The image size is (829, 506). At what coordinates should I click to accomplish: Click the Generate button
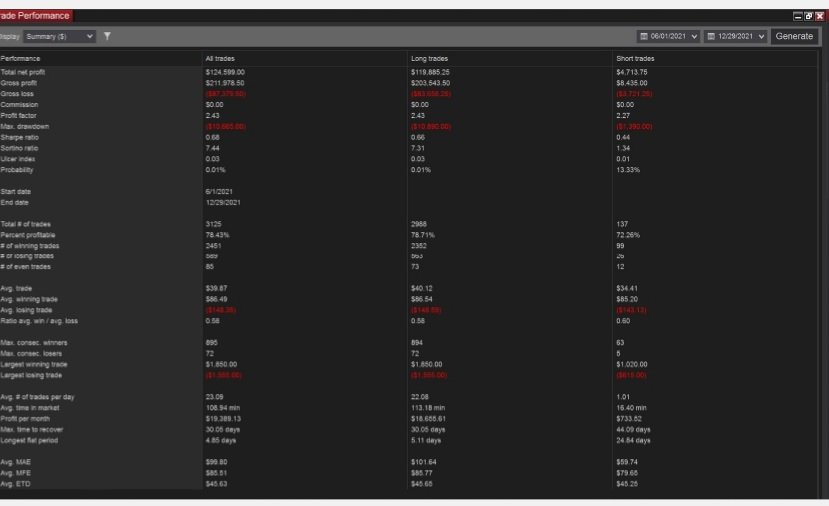794,36
